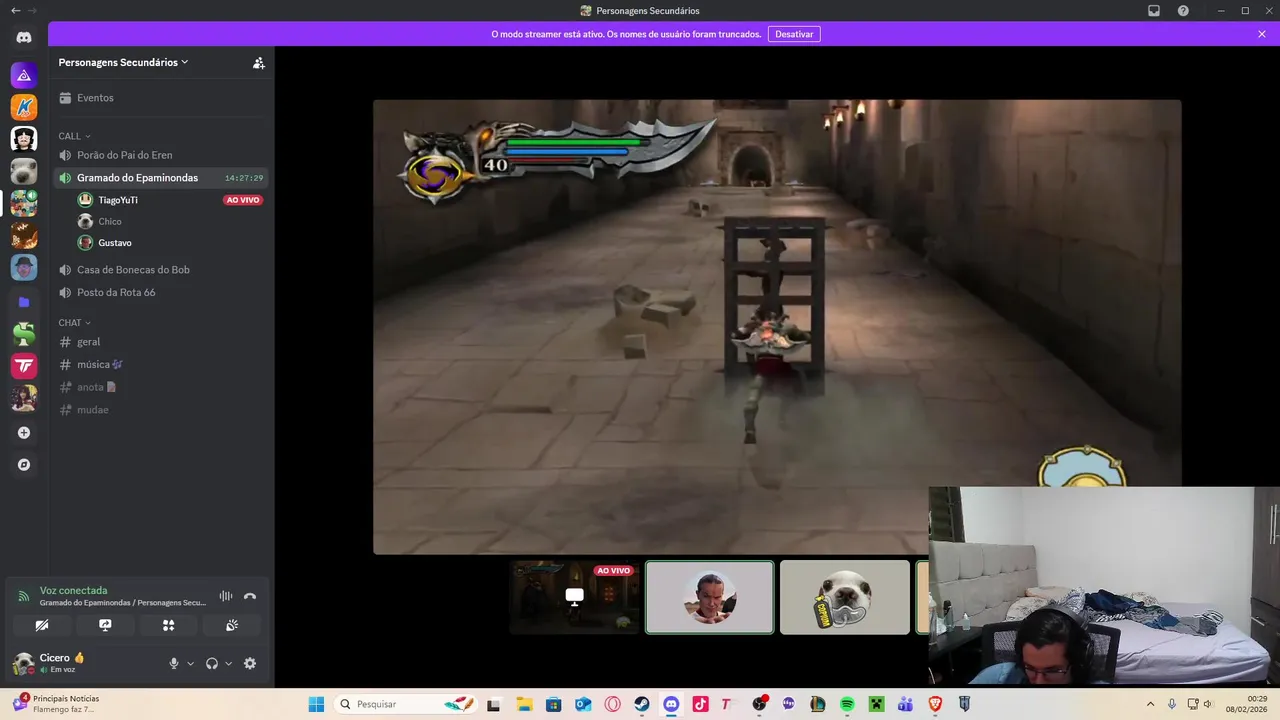Click the invite people icon
The width and height of the screenshot is (1280, 720).
point(258,62)
